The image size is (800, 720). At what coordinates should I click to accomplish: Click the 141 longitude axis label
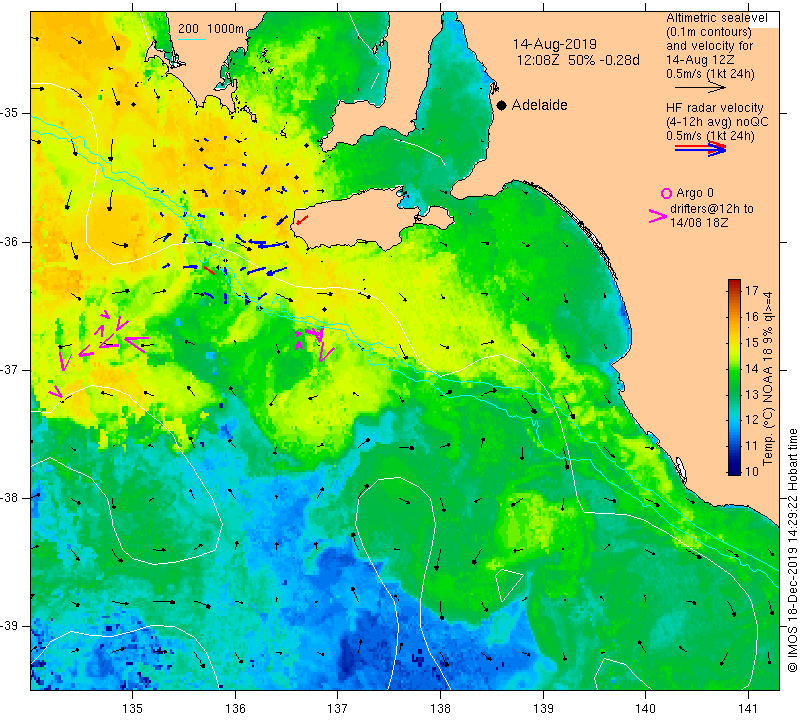coord(748,708)
